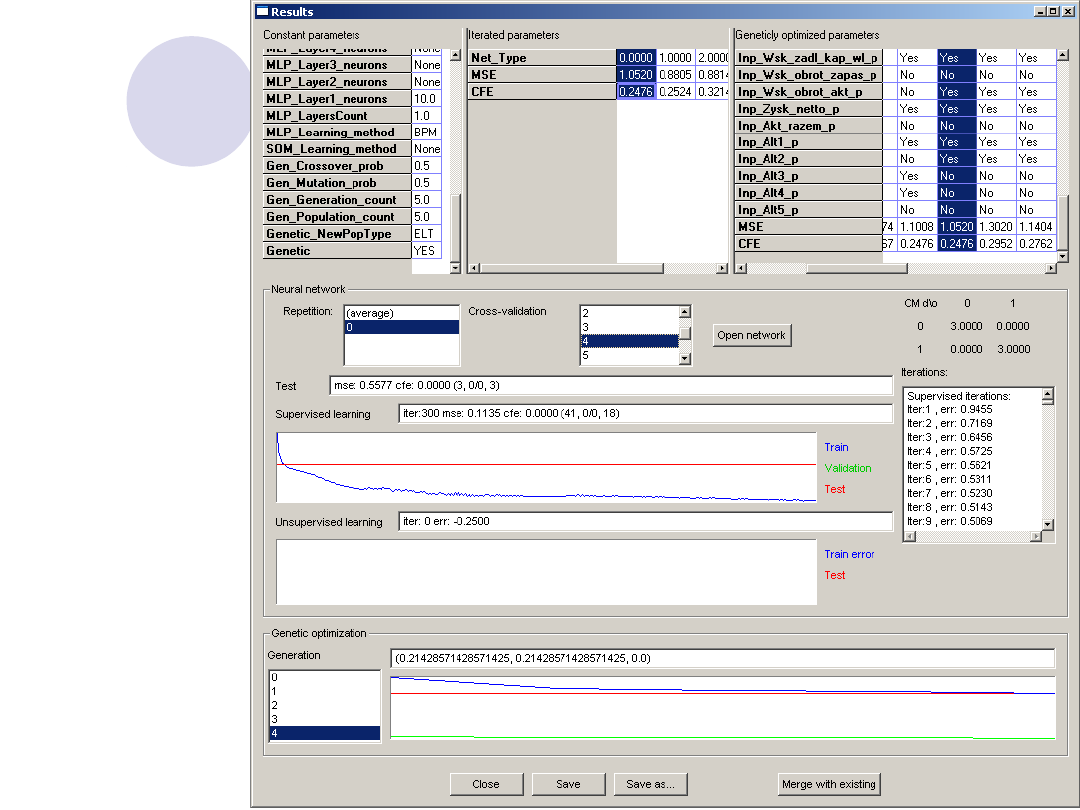Select cross-validation fold 2 in list
Viewport: 1080px width, 810px height.
click(628, 313)
